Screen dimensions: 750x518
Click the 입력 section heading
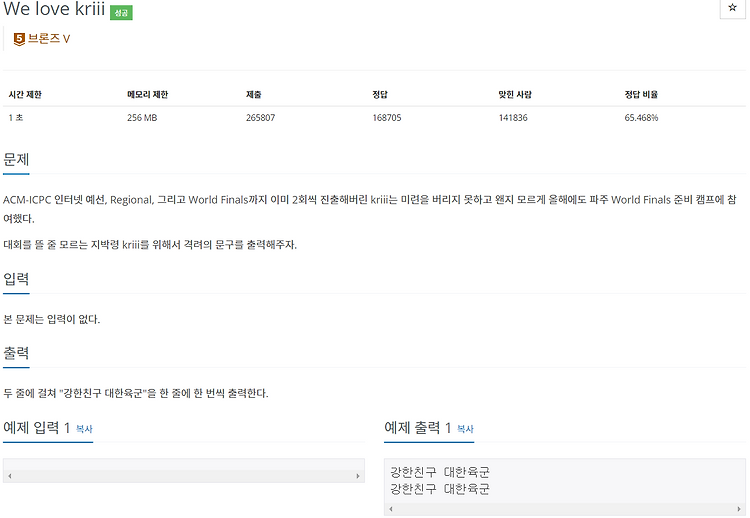point(16,279)
